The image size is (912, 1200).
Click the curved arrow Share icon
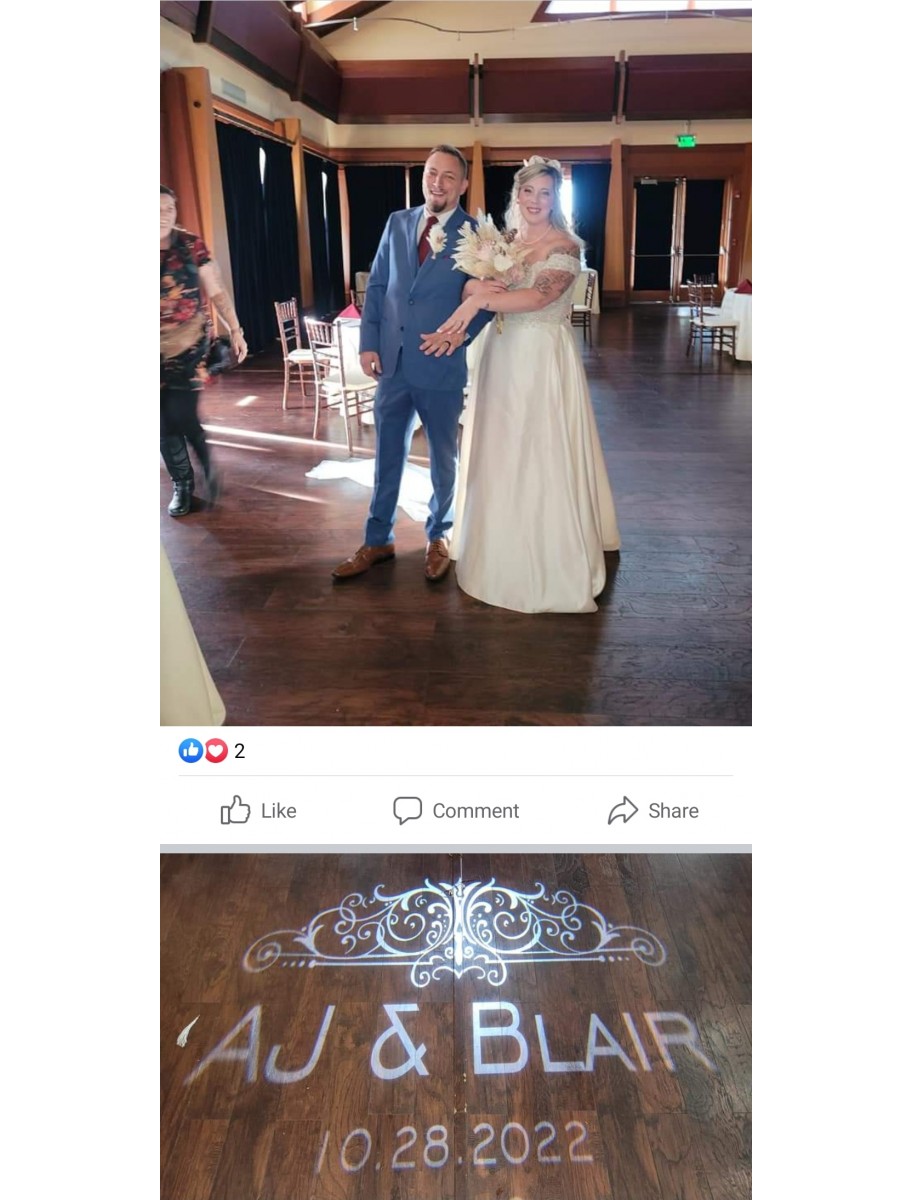click(x=623, y=810)
